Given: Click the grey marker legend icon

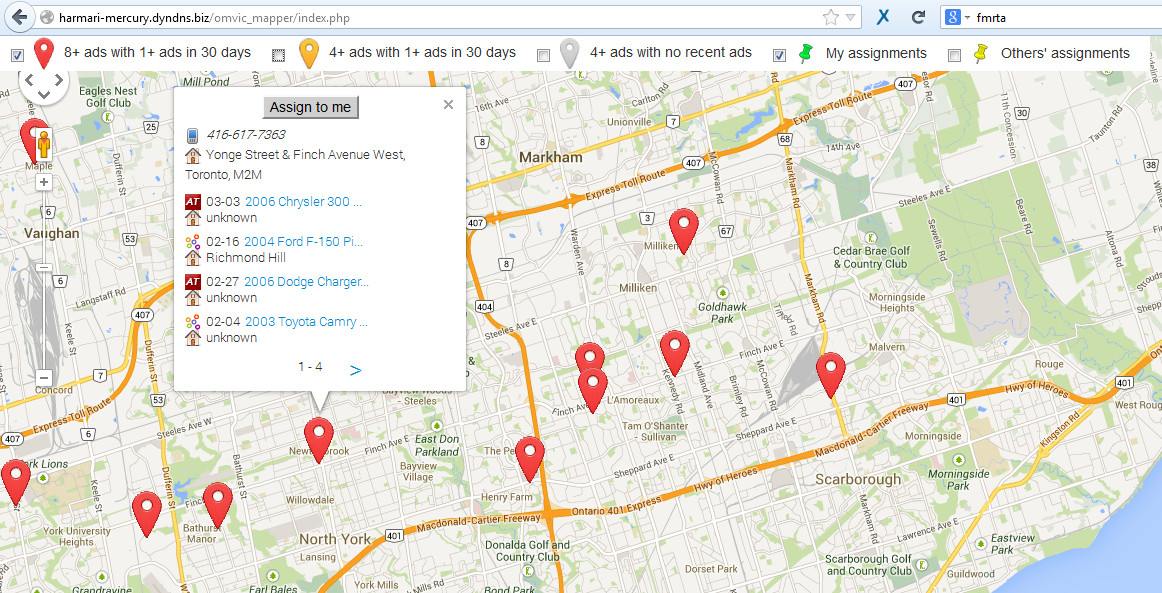Looking at the screenshot, I should click(x=569, y=53).
